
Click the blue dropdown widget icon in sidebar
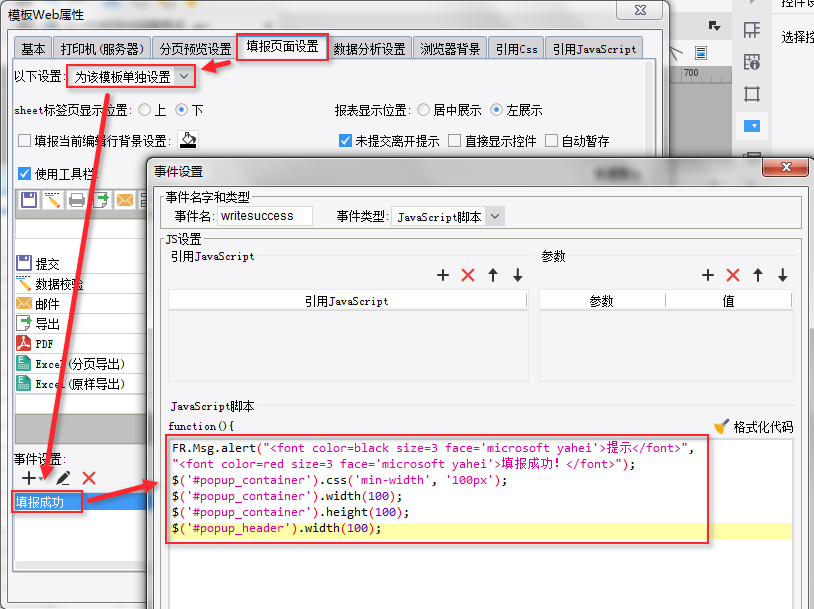pyautogui.click(x=752, y=126)
